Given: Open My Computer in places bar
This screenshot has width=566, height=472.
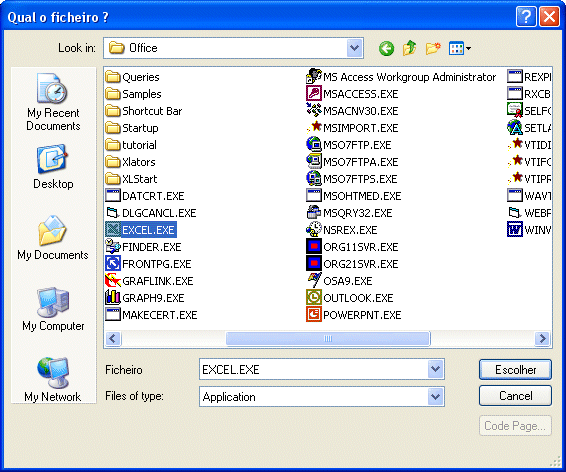Looking at the screenshot, I should [53, 309].
